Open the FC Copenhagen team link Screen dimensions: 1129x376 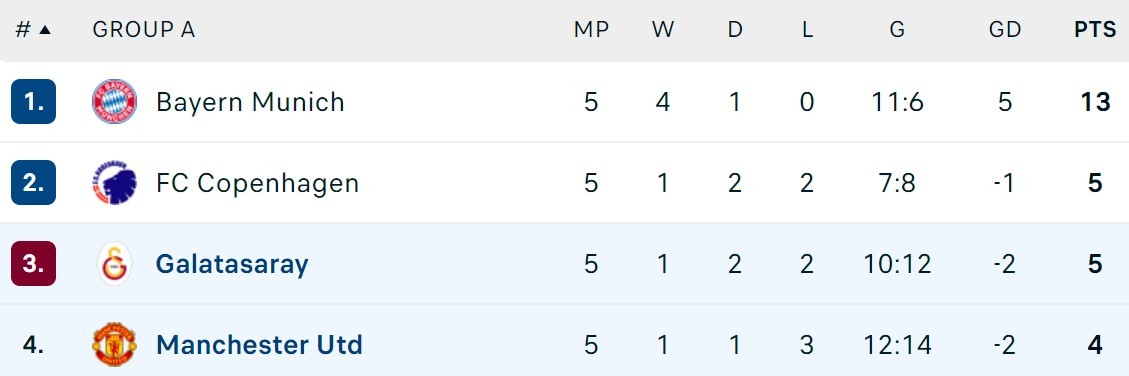tap(258, 184)
